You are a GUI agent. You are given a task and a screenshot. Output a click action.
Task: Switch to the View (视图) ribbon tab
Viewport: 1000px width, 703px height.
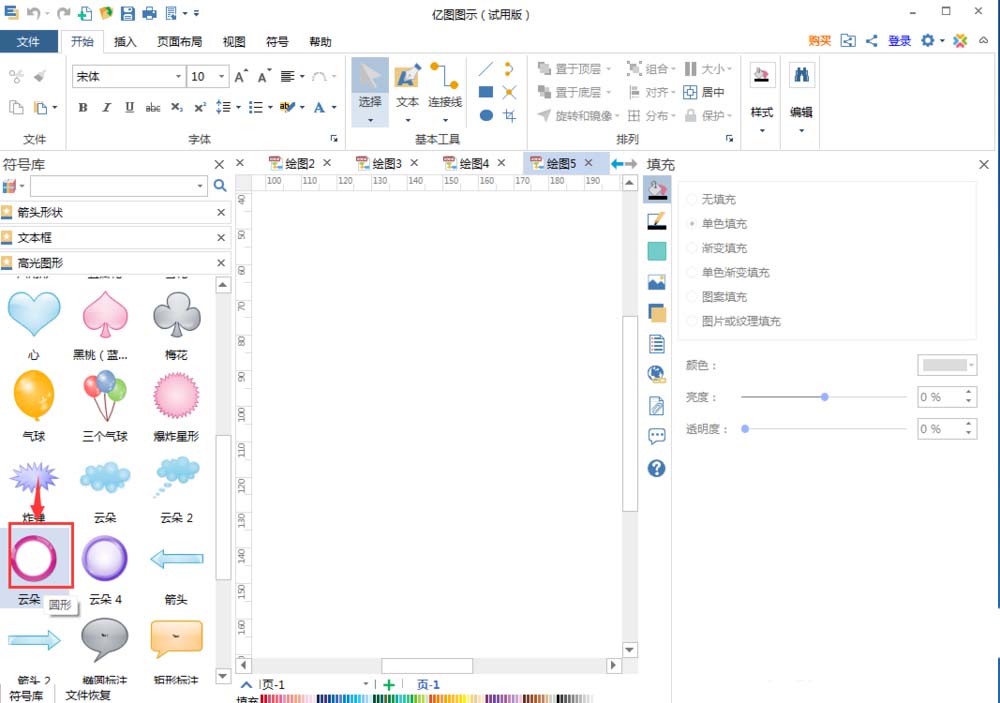(234, 41)
